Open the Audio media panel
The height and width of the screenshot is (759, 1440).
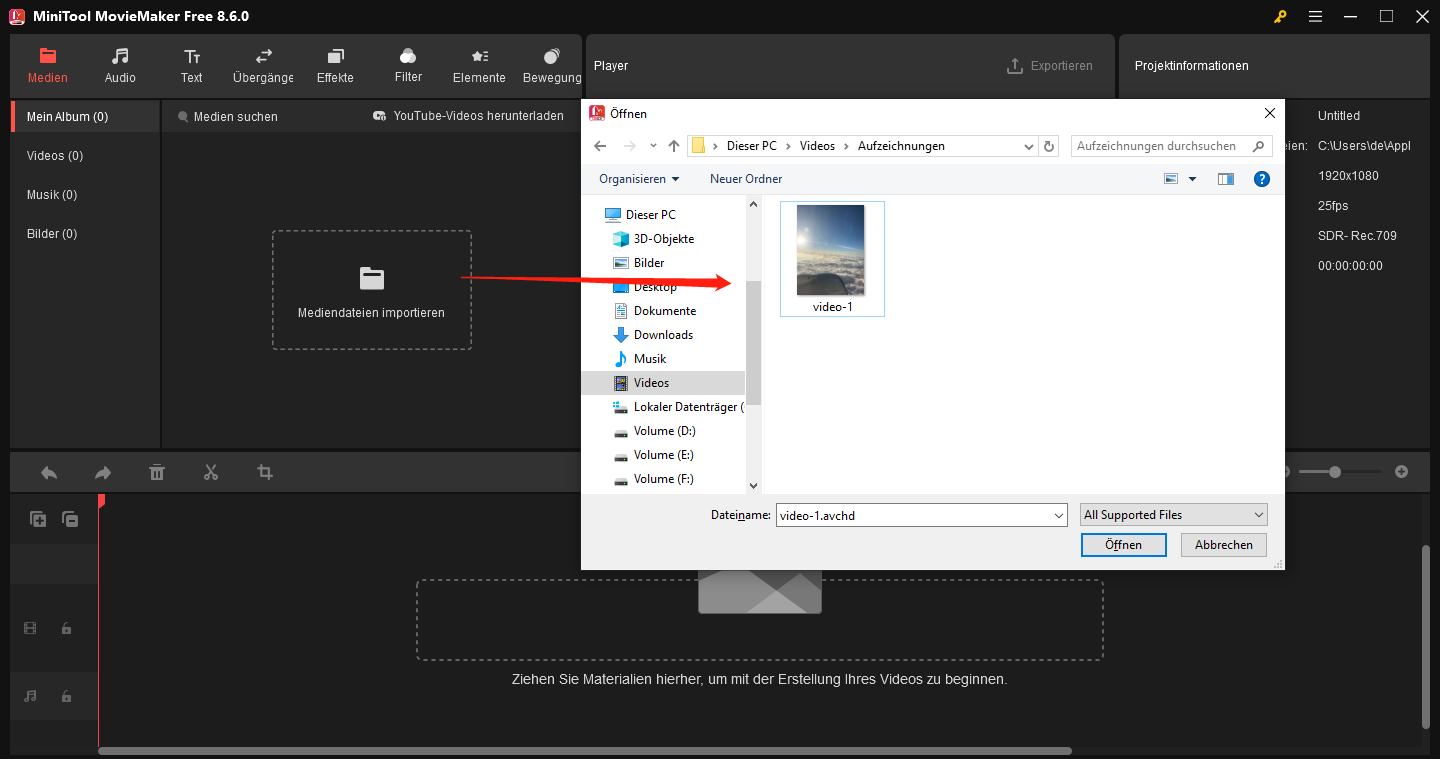(119, 65)
